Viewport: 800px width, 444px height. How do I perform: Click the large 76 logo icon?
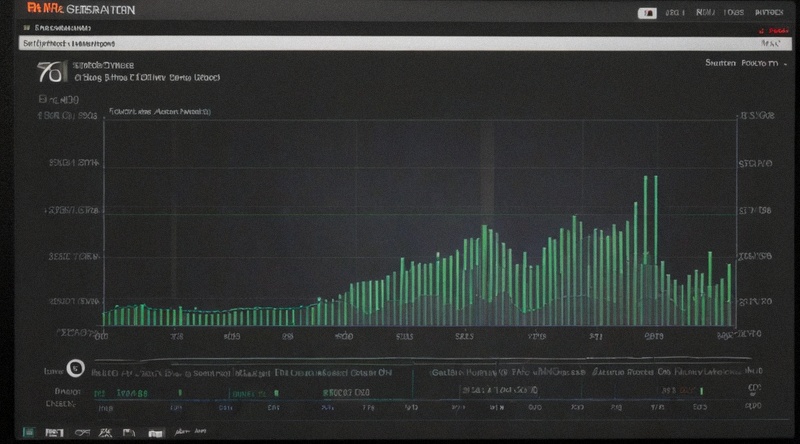[x=52, y=71]
